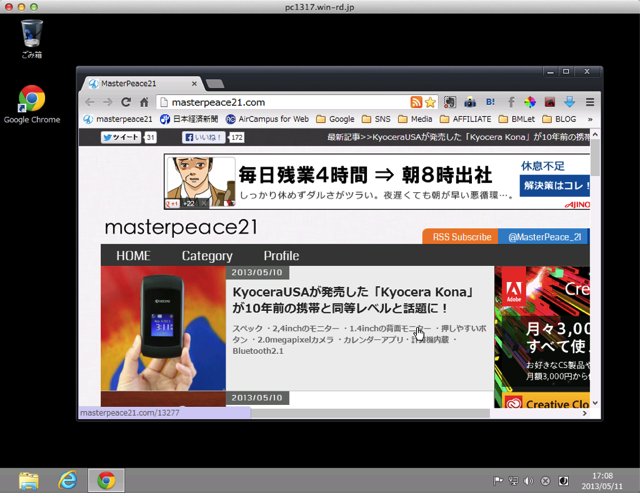Click the Adobe Creative Cloud ad
Screen dimensions: 640x493
coord(542,337)
